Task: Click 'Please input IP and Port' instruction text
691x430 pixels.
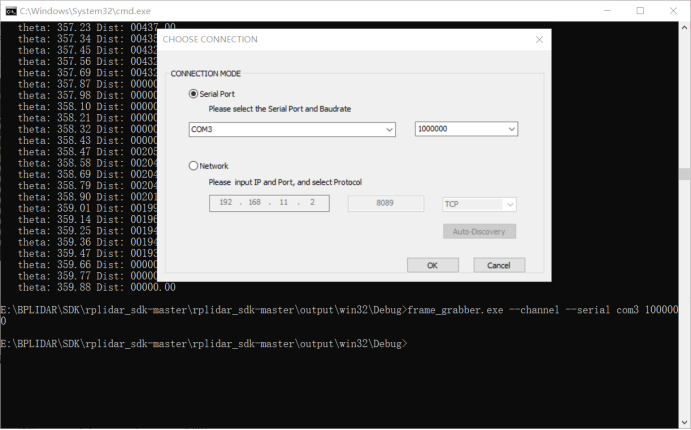Action: coord(285,182)
